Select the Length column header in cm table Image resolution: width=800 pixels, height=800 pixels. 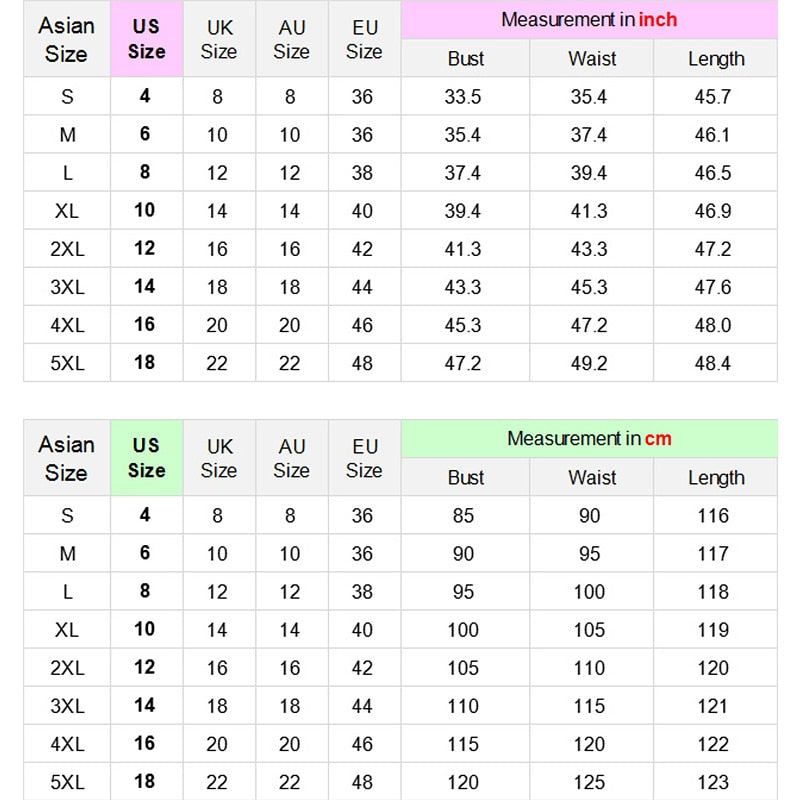point(716,478)
